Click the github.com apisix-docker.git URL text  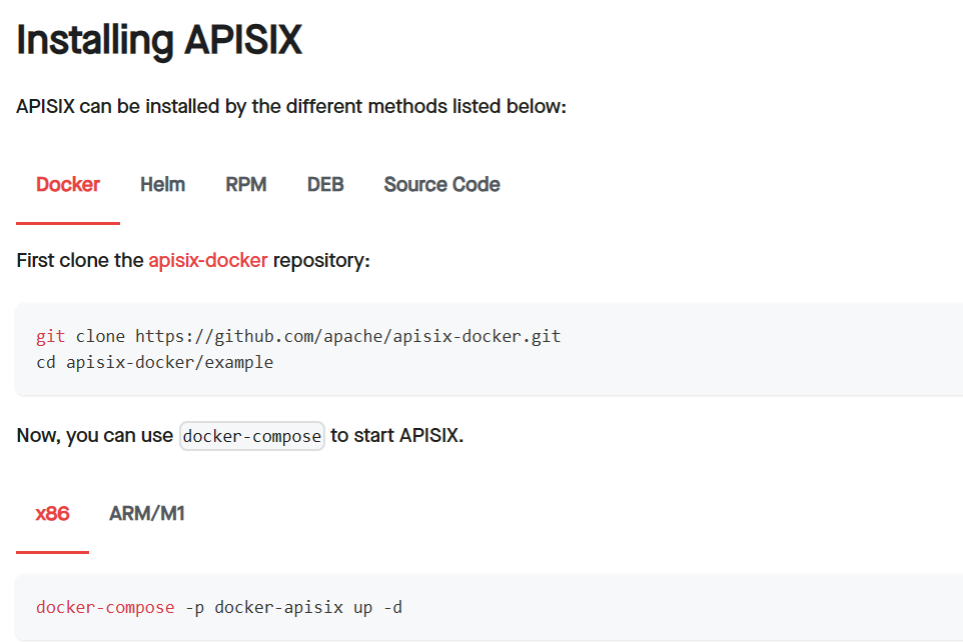point(348,336)
